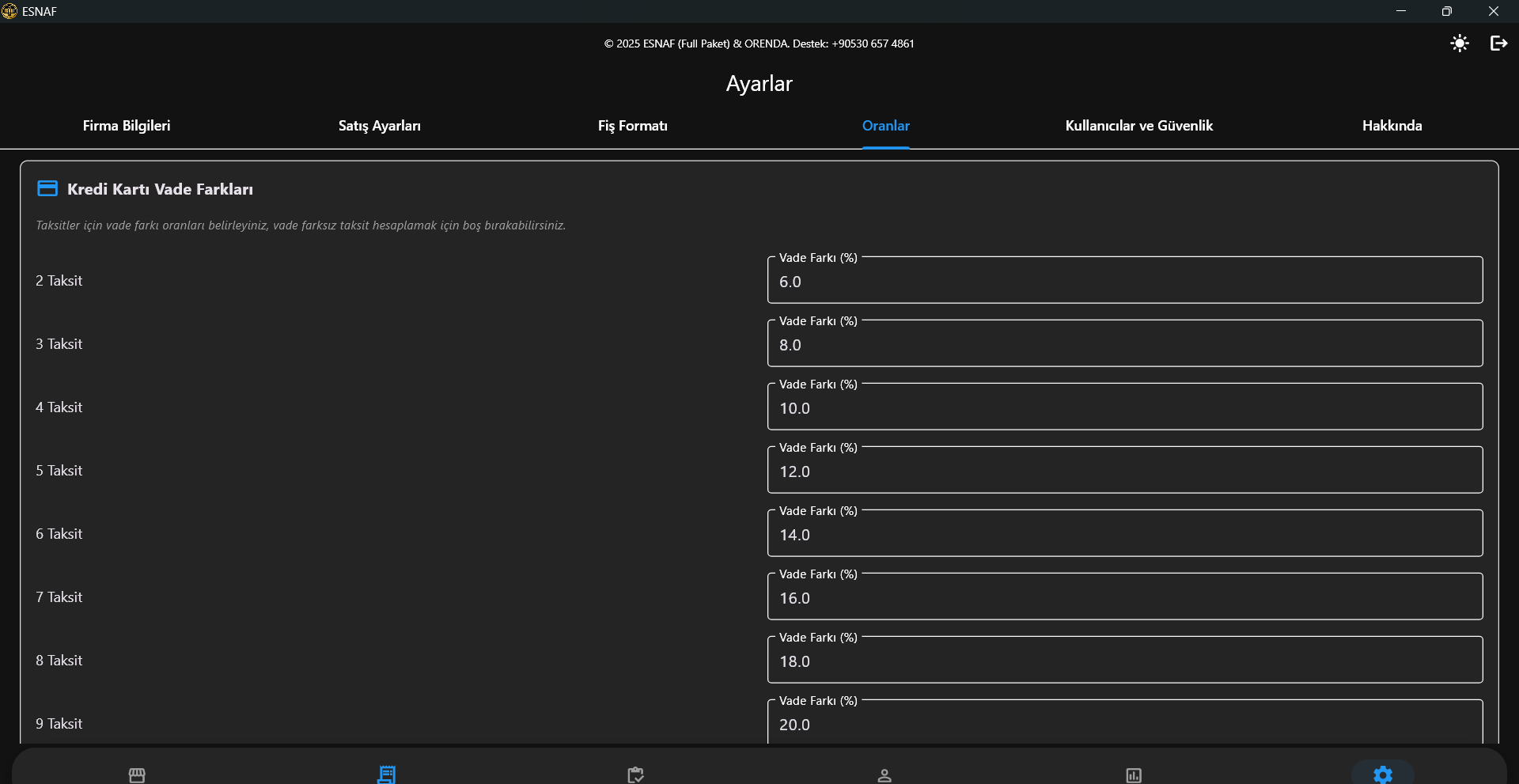This screenshot has width=1519, height=784.
Task: Click the 6 Taksit field showing 14.0
Action: (1124, 535)
